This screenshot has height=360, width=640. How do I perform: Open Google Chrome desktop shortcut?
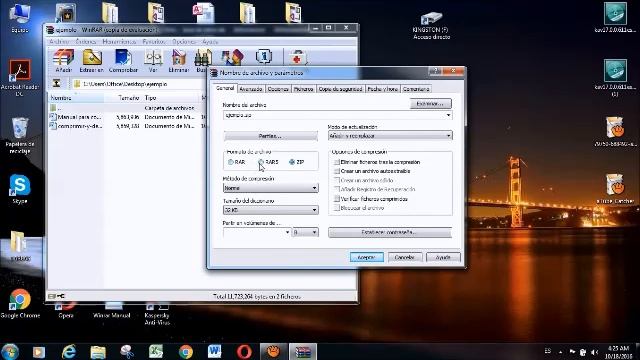pyautogui.click(x=20, y=303)
